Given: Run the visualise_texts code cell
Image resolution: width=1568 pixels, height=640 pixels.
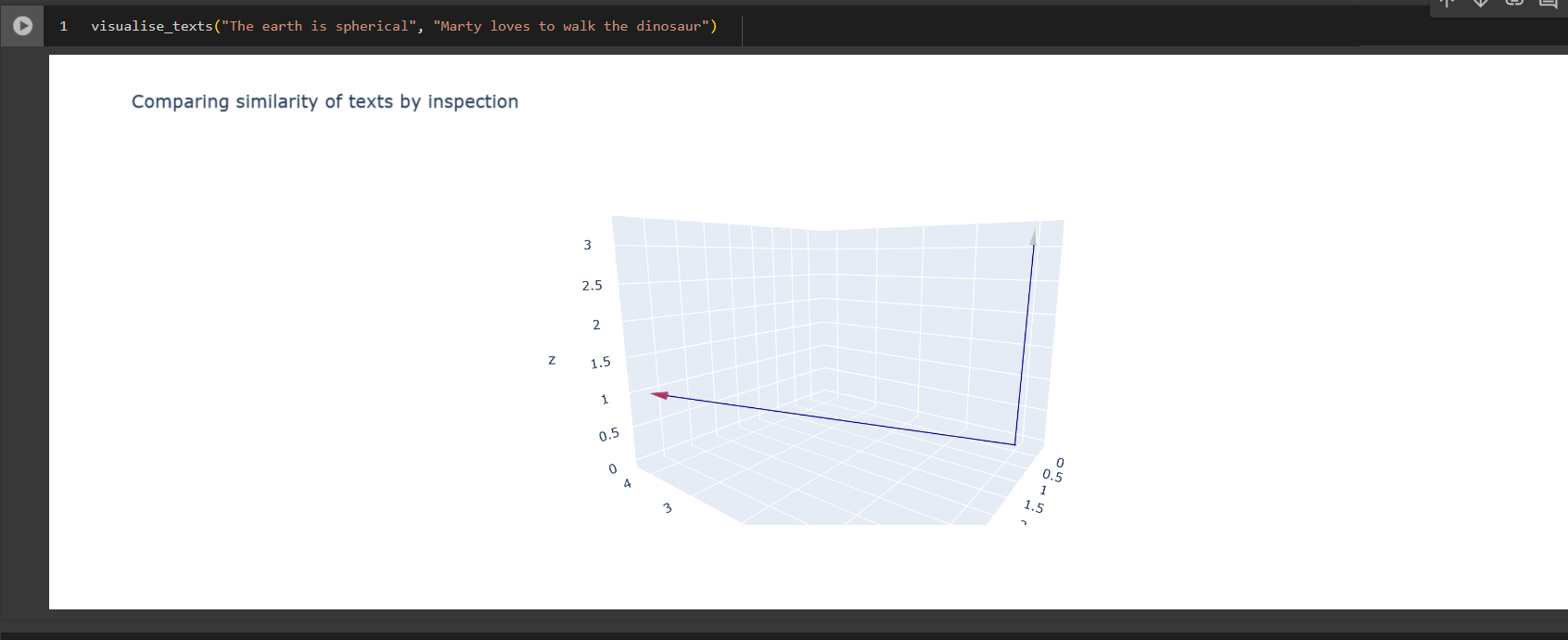Looking at the screenshot, I should point(22,26).
